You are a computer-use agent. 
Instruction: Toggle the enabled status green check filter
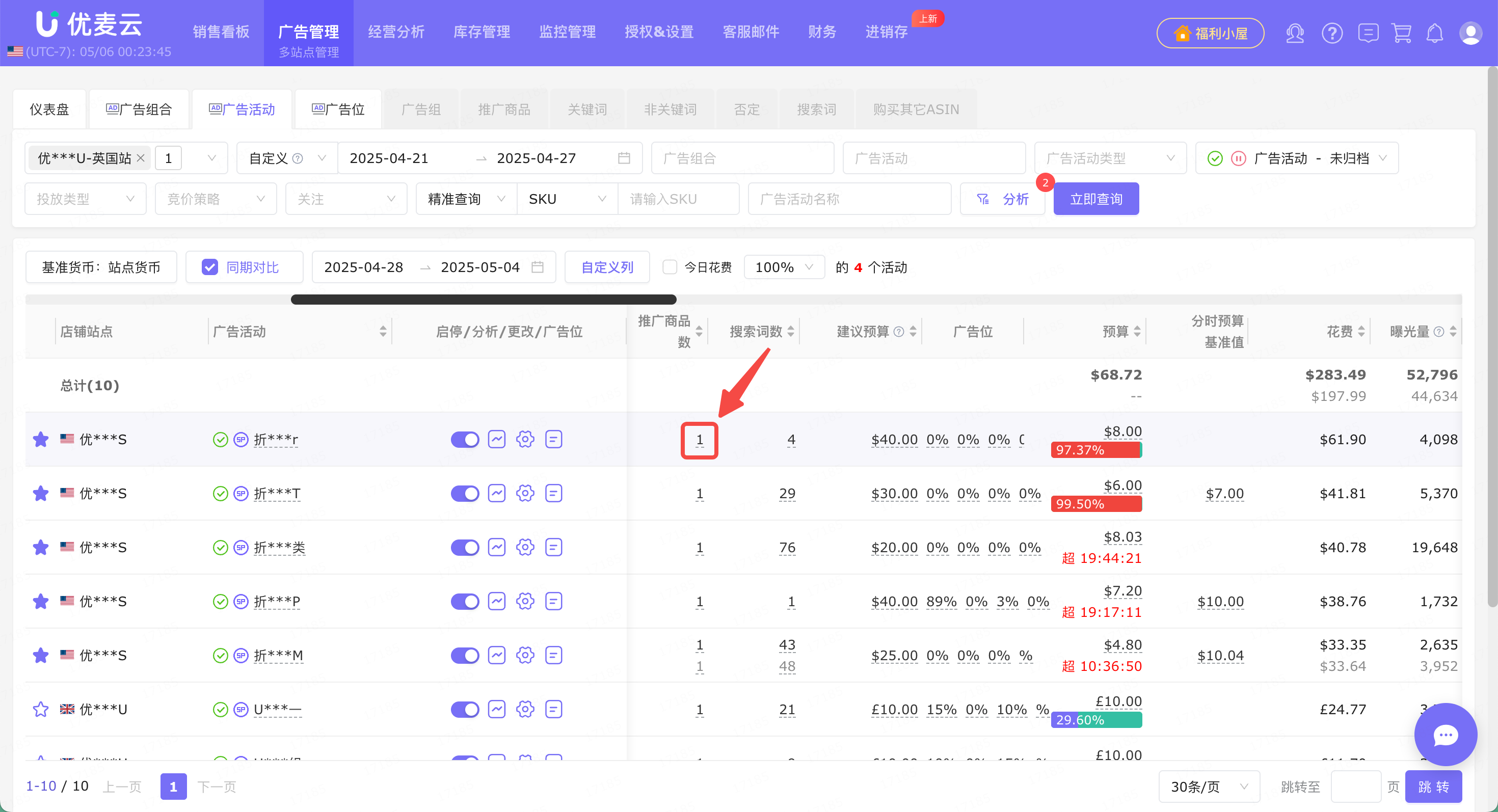[1215, 158]
